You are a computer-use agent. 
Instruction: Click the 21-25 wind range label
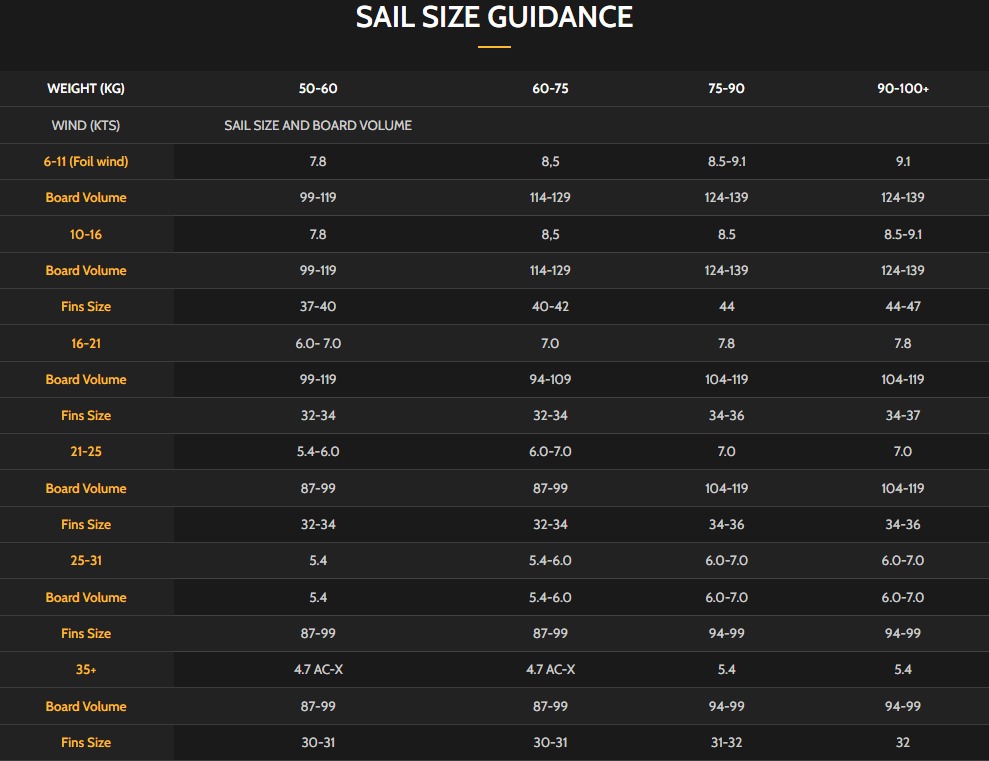pos(86,452)
